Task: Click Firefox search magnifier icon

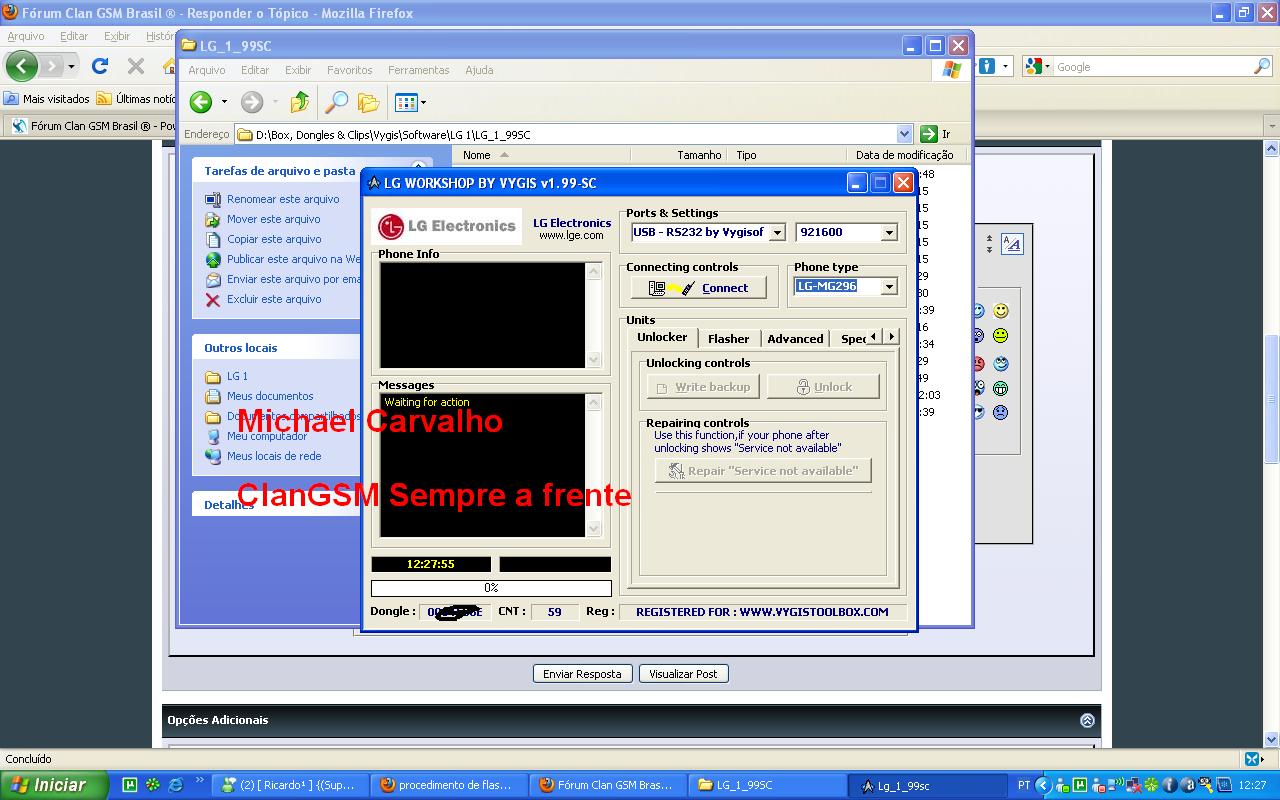Action: (x=1262, y=67)
